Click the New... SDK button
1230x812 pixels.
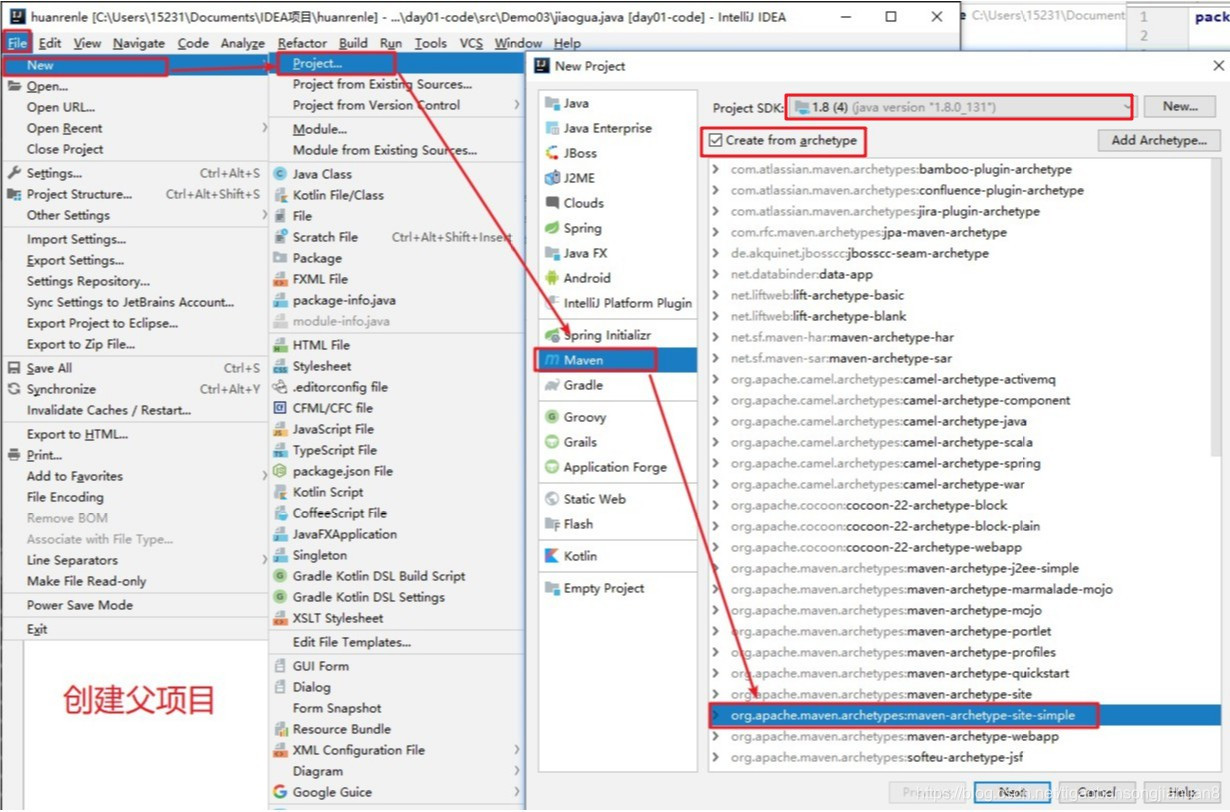click(1180, 106)
